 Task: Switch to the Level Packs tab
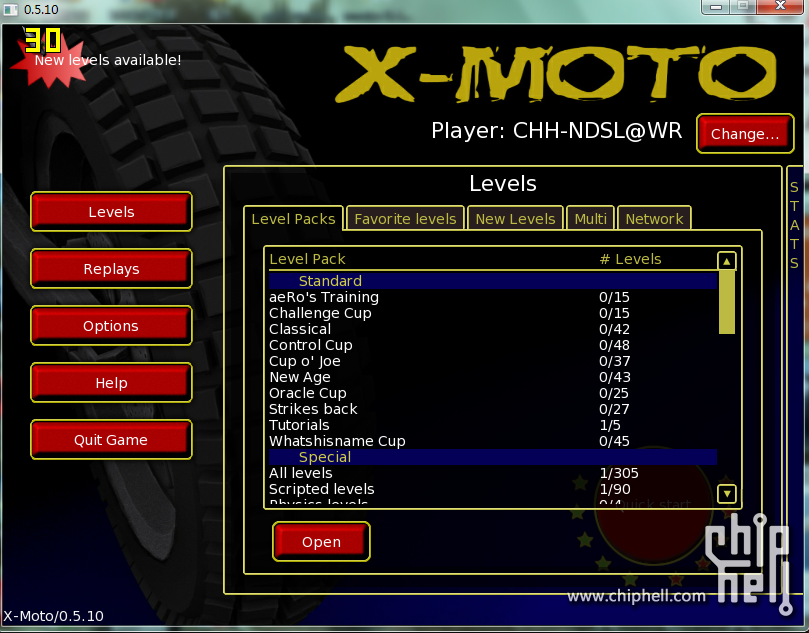coord(293,219)
